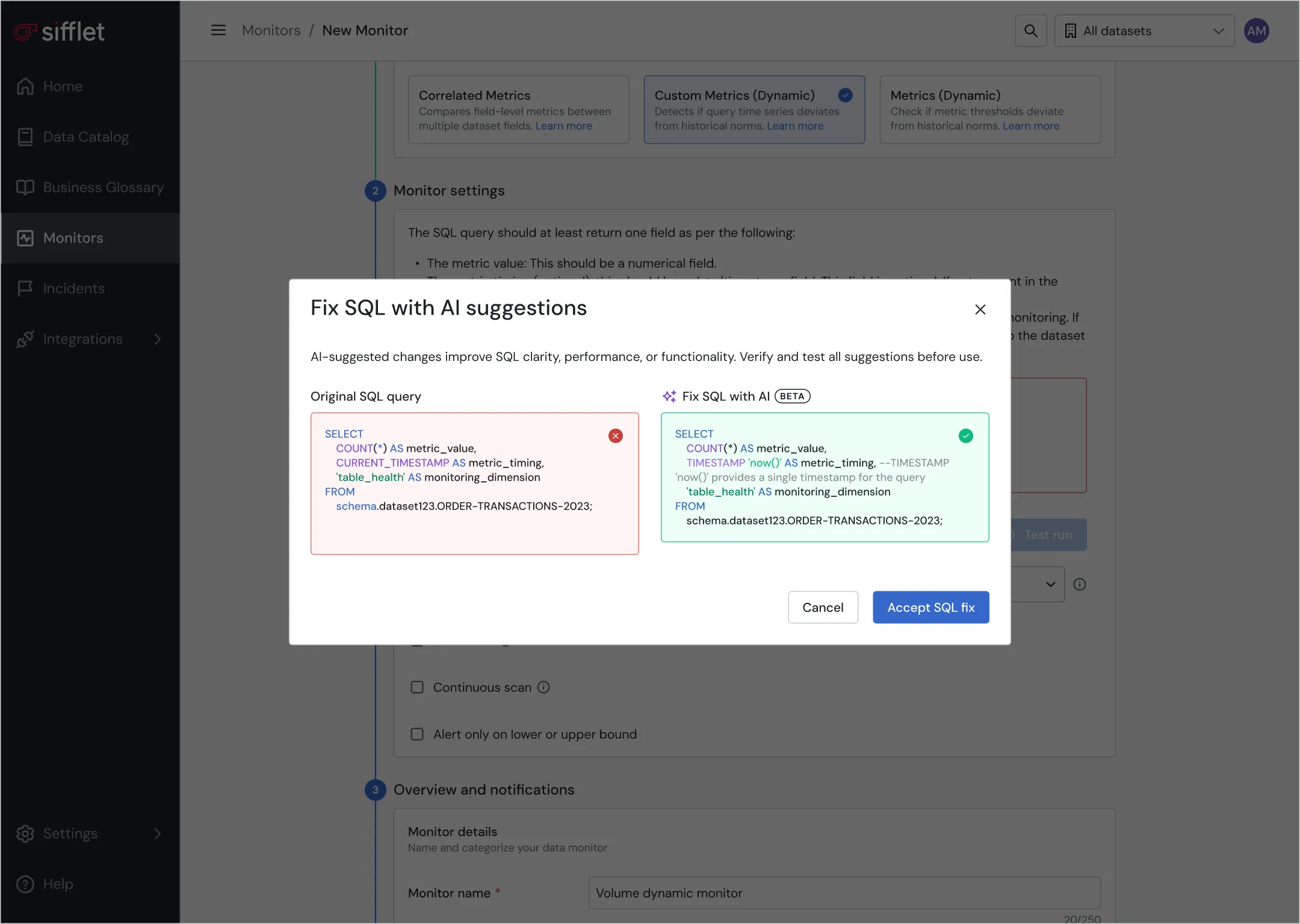
Task: Click the Incidents flag icon
Action: click(x=25, y=288)
